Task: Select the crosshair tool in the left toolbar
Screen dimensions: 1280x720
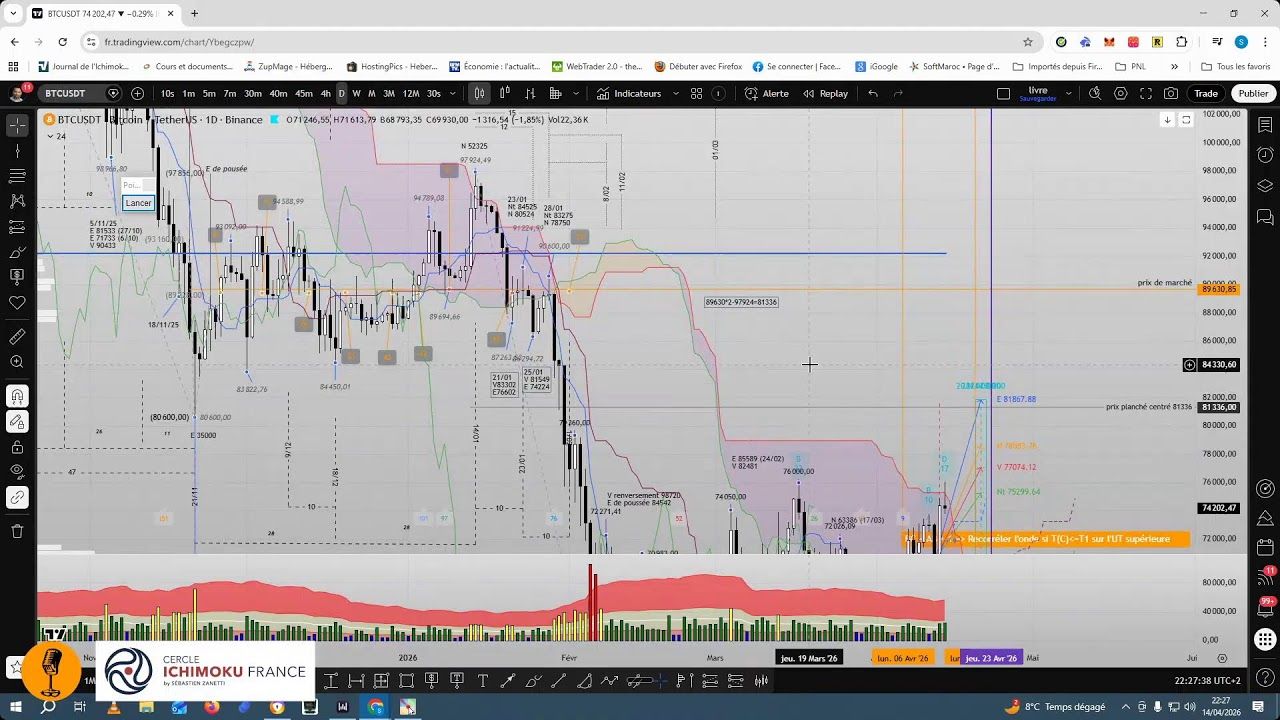Action: tap(16, 126)
